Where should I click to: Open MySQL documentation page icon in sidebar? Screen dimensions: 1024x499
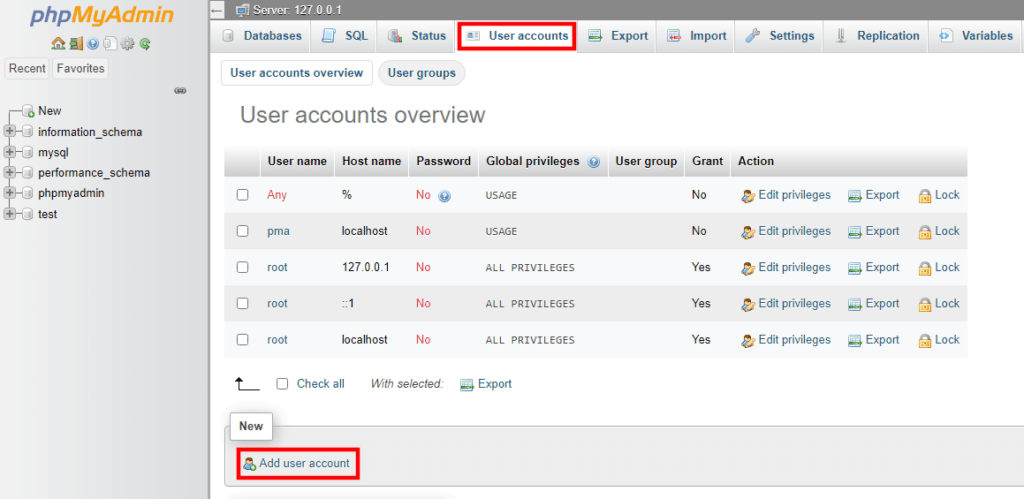[110, 44]
